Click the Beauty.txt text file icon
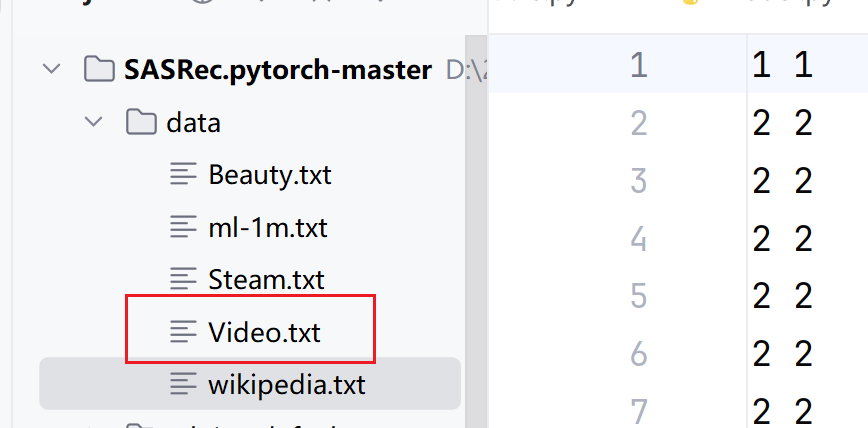The width and height of the screenshot is (868, 428). coord(182,175)
